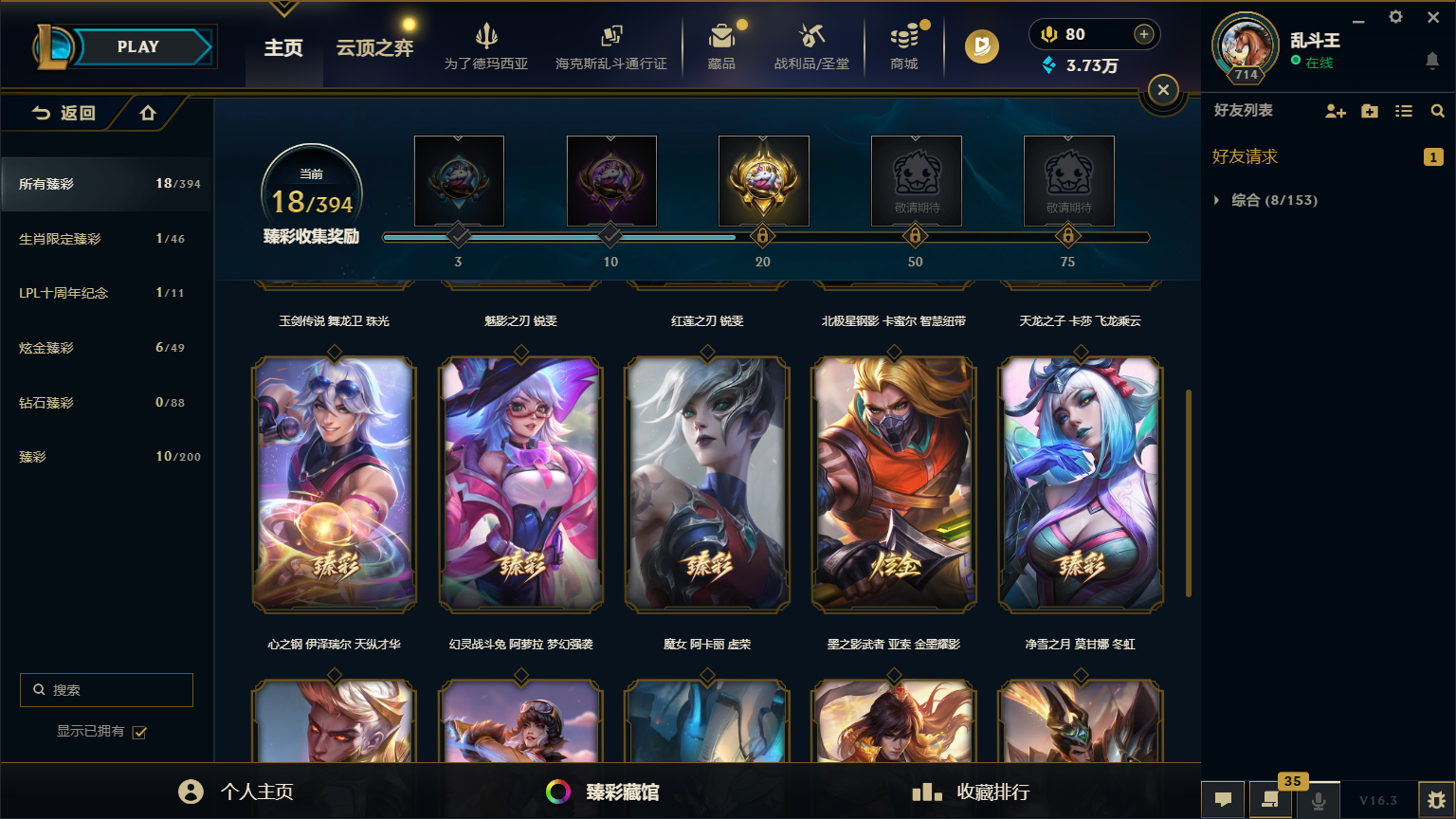The image size is (1456, 819).
Task: Open the friend list sort options icon
Action: pyautogui.click(x=1404, y=111)
